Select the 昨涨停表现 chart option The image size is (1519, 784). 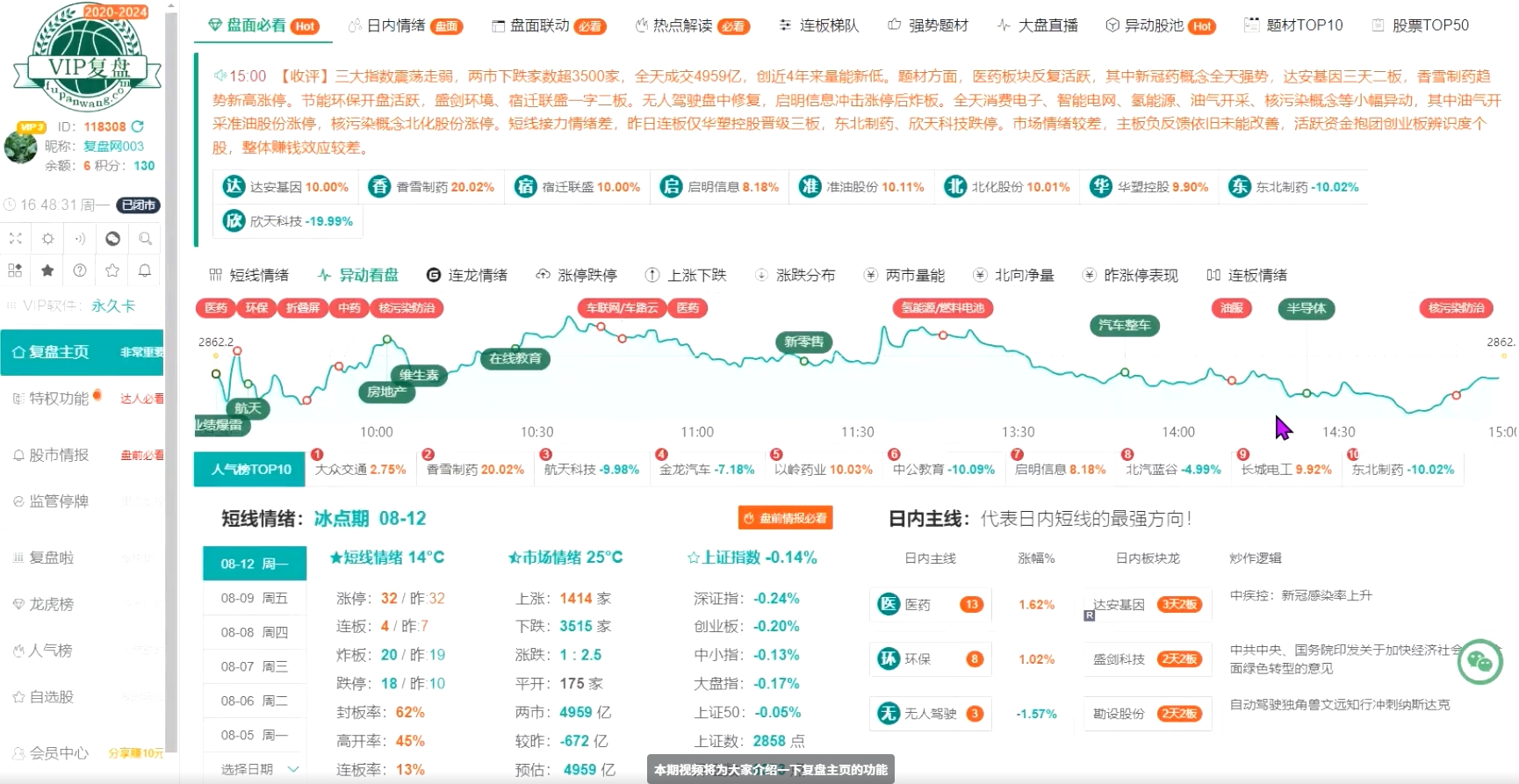point(1130,275)
